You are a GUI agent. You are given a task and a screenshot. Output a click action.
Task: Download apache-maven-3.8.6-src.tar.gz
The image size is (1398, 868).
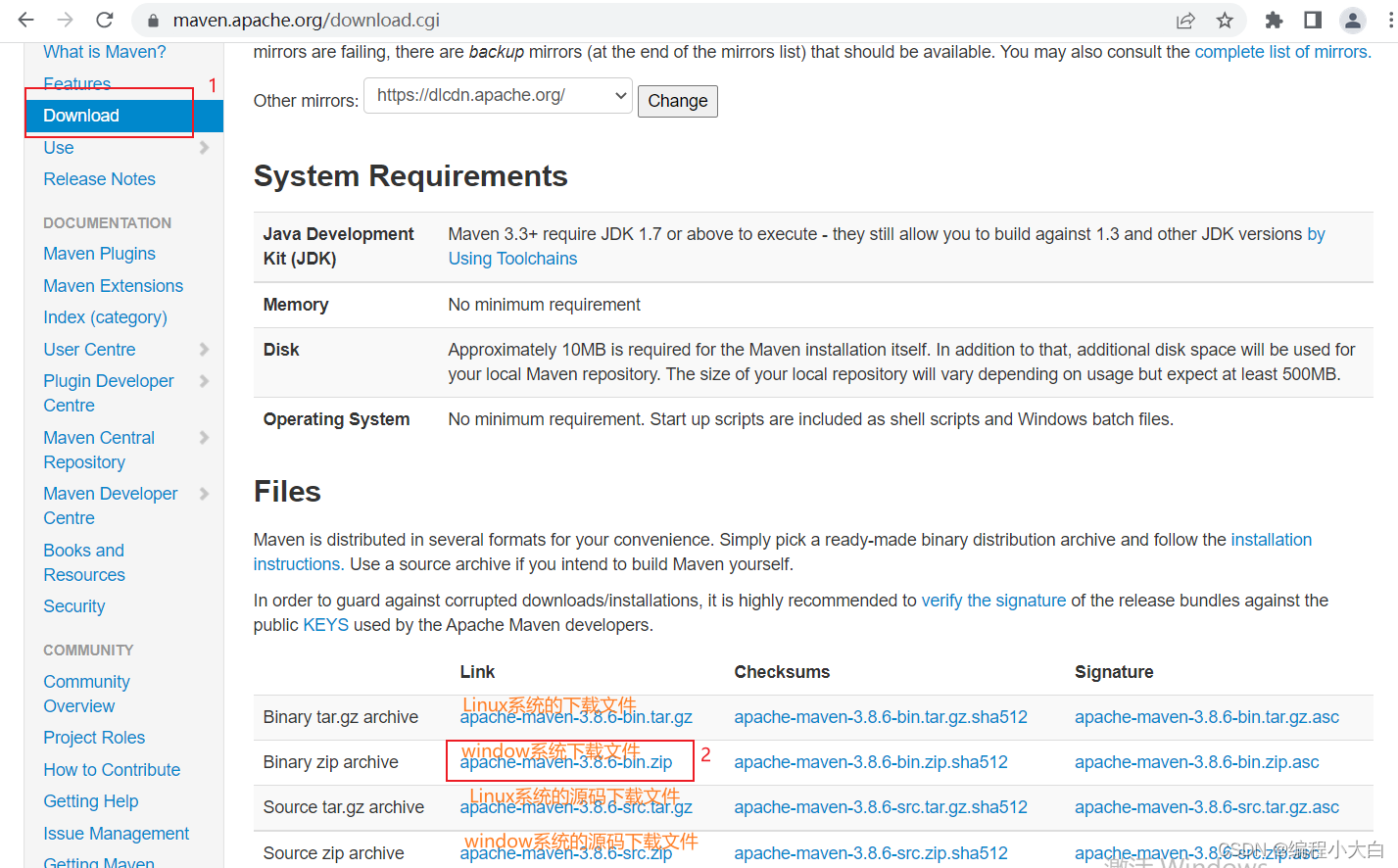576,807
